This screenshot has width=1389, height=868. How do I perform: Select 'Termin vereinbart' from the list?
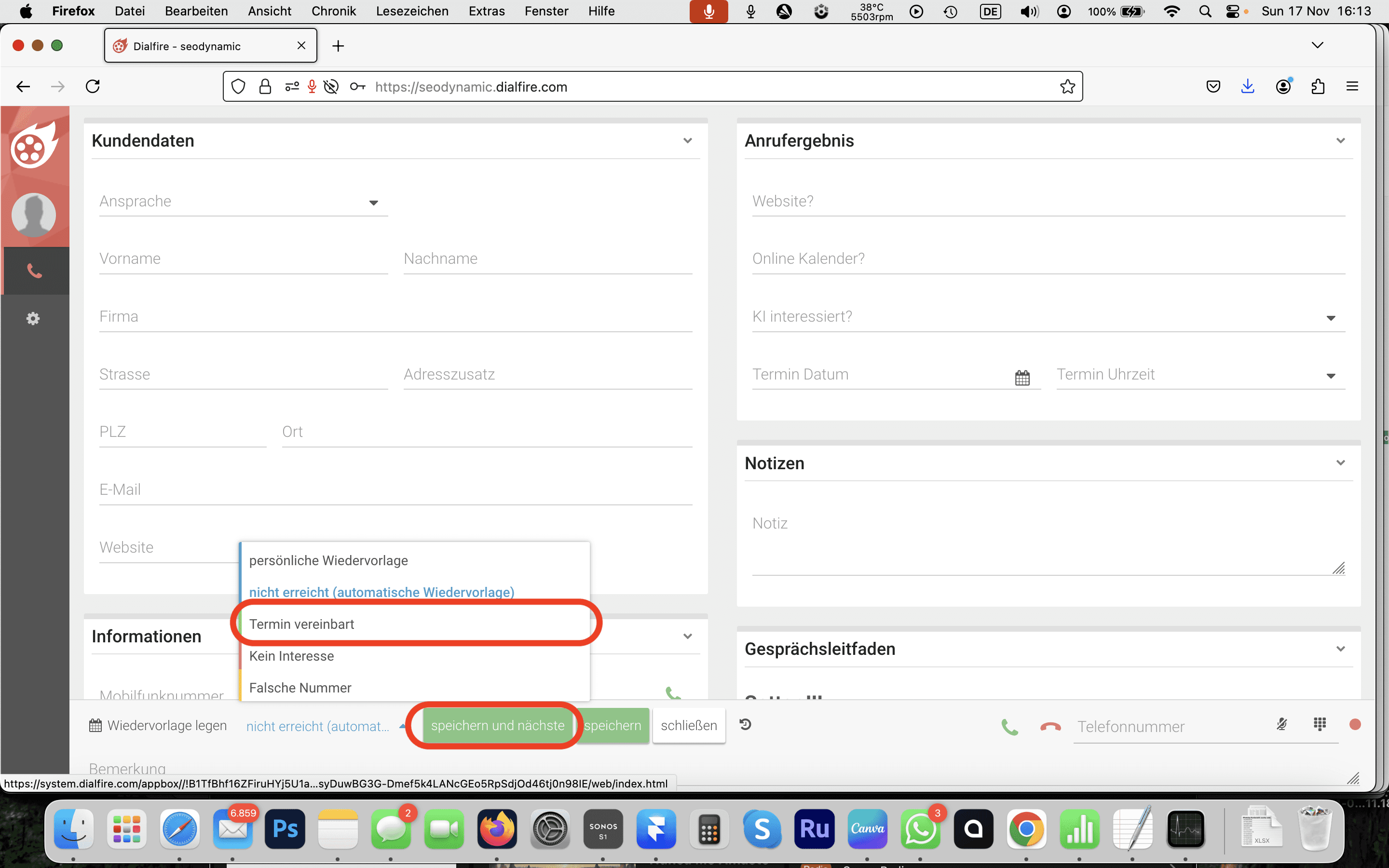coord(302,624)
